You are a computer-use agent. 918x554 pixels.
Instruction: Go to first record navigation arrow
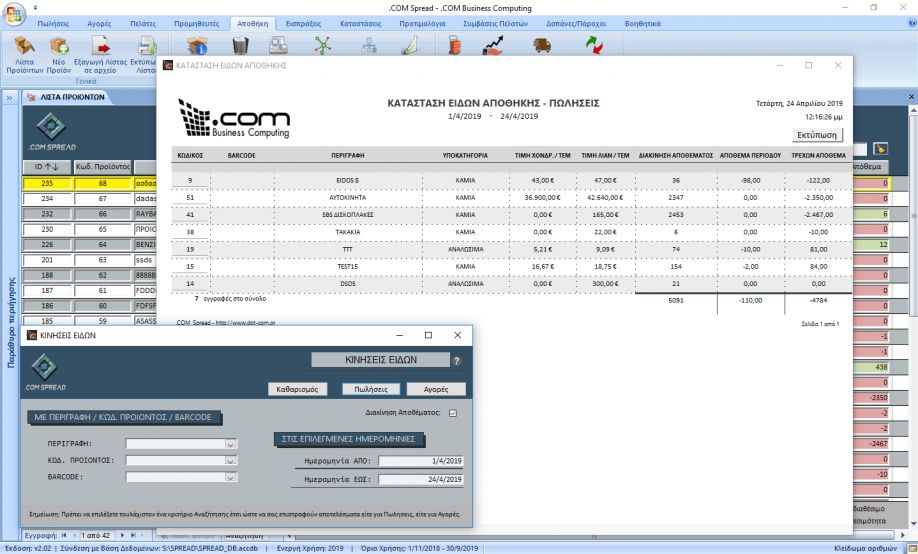(64, 535)
